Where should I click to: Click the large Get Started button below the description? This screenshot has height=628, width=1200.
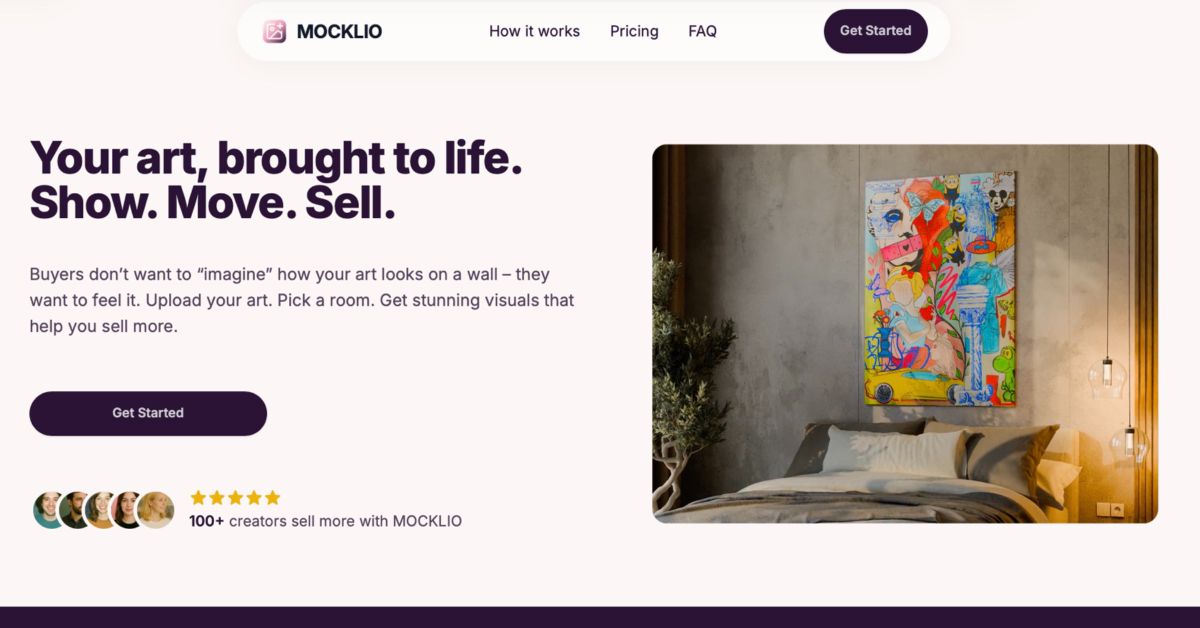coord(148,412)
